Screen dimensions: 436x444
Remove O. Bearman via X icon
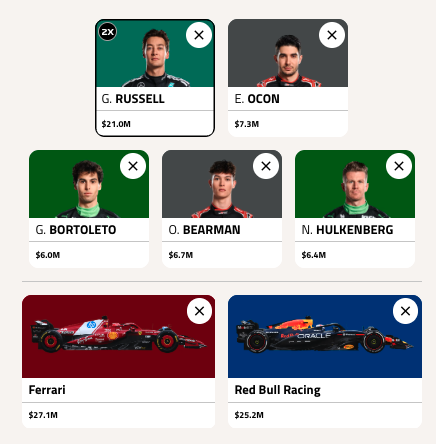click(266, 166)
